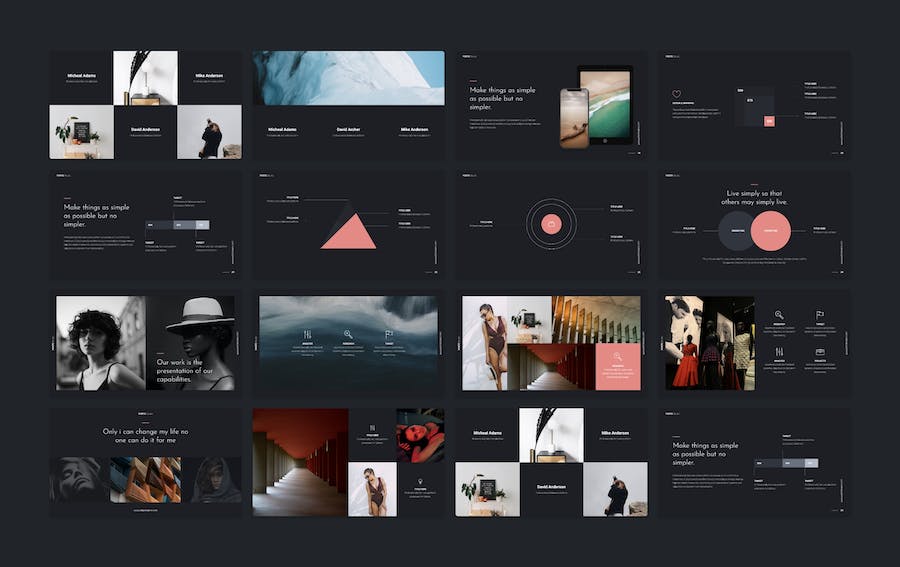
Task: Click the "Only i can change my life" heading
Action: click(x=145, y=435)
